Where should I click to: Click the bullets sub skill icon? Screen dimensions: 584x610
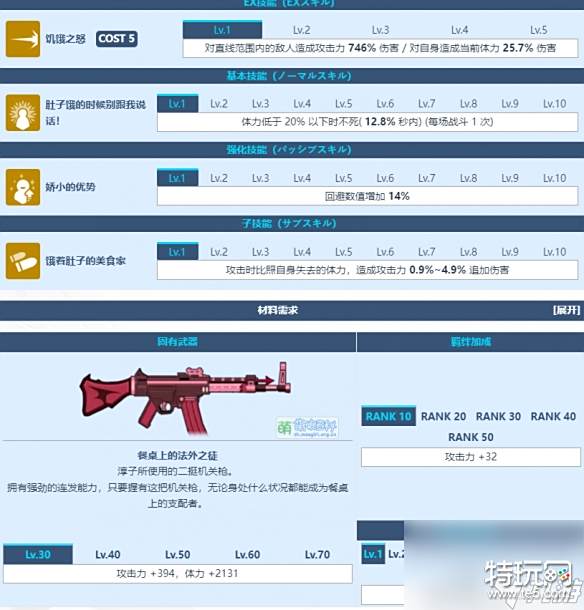tap(23, 261)
